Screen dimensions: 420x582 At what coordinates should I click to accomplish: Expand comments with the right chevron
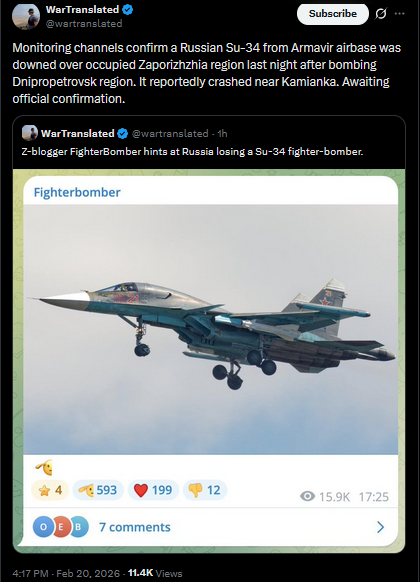380,527
